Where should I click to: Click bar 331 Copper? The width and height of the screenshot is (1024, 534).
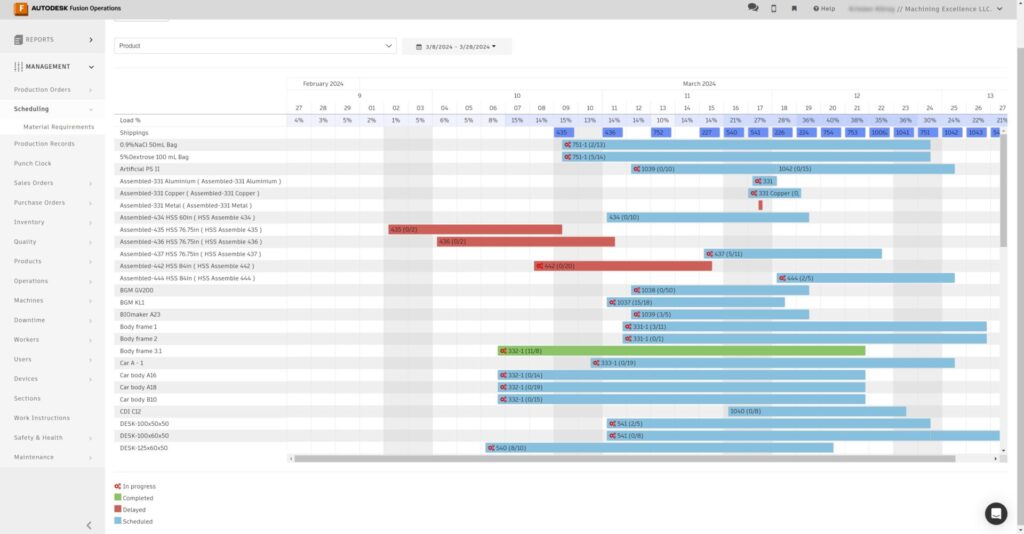pyautogui.click(x=774, y=193)
